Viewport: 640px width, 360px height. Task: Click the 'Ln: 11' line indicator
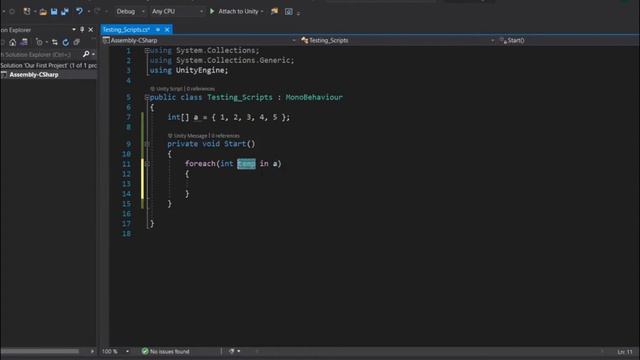tap(625, 351)
